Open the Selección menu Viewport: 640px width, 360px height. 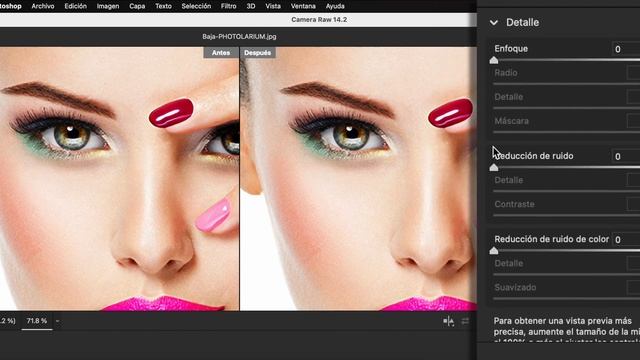click(196, 6)
